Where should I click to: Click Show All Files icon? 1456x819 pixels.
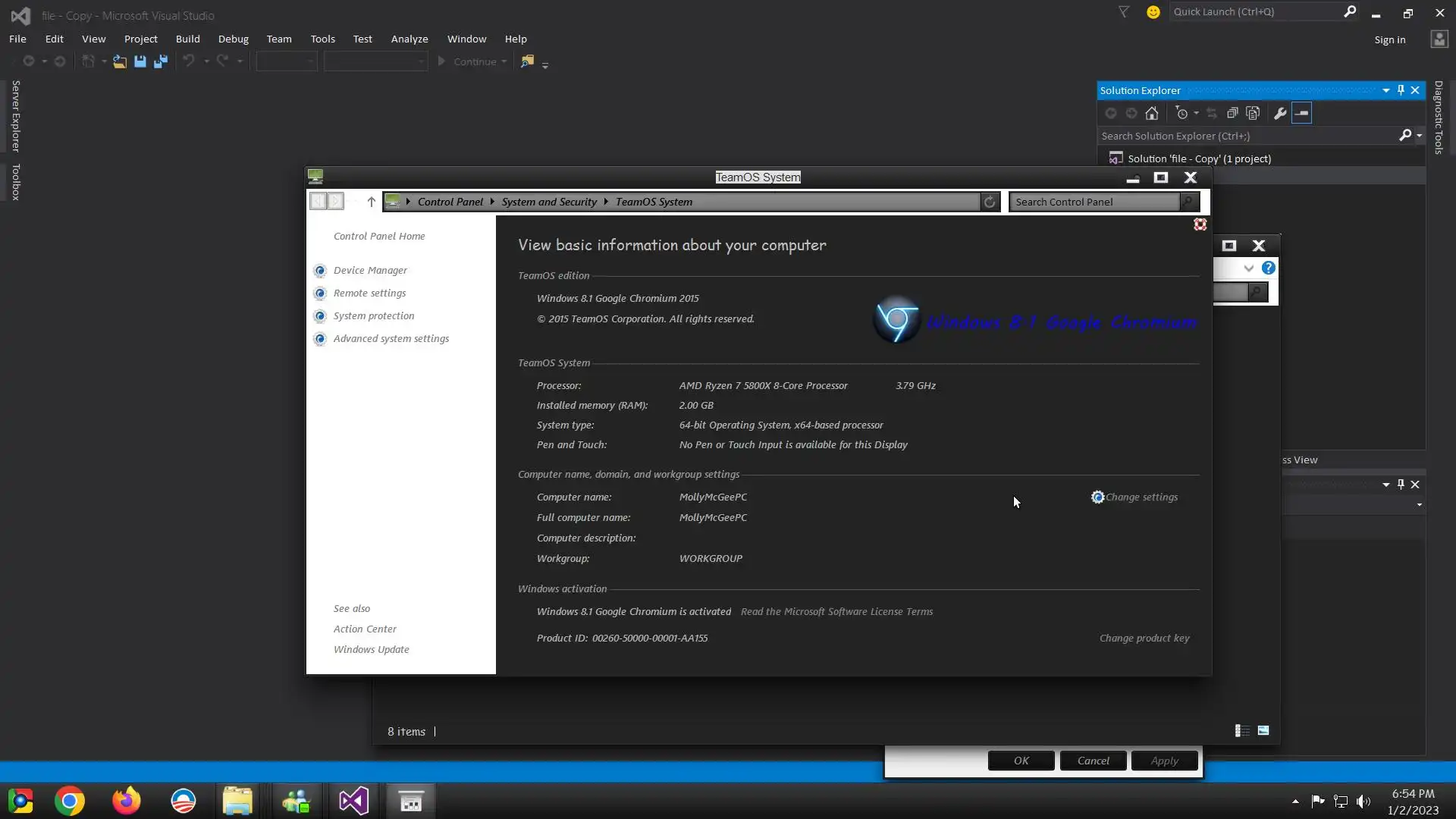(x=1253, y=113)
